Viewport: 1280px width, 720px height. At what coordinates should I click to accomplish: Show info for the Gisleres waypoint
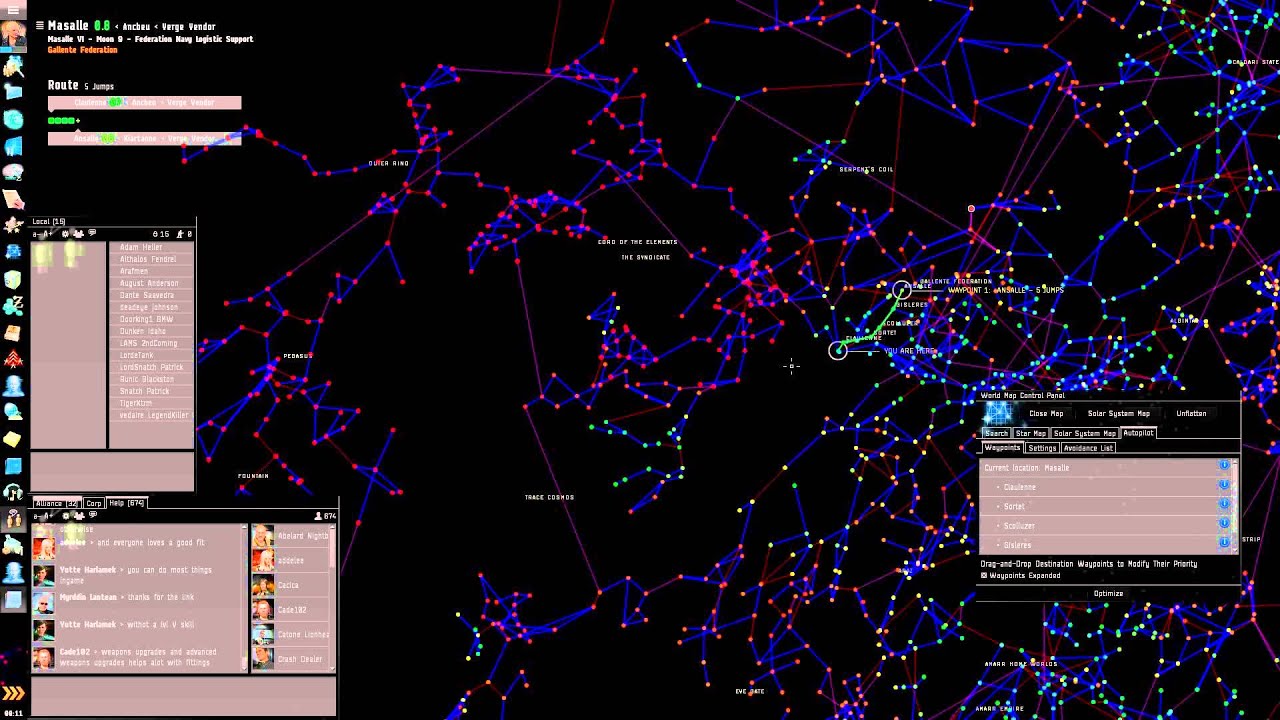(1224, 542)
